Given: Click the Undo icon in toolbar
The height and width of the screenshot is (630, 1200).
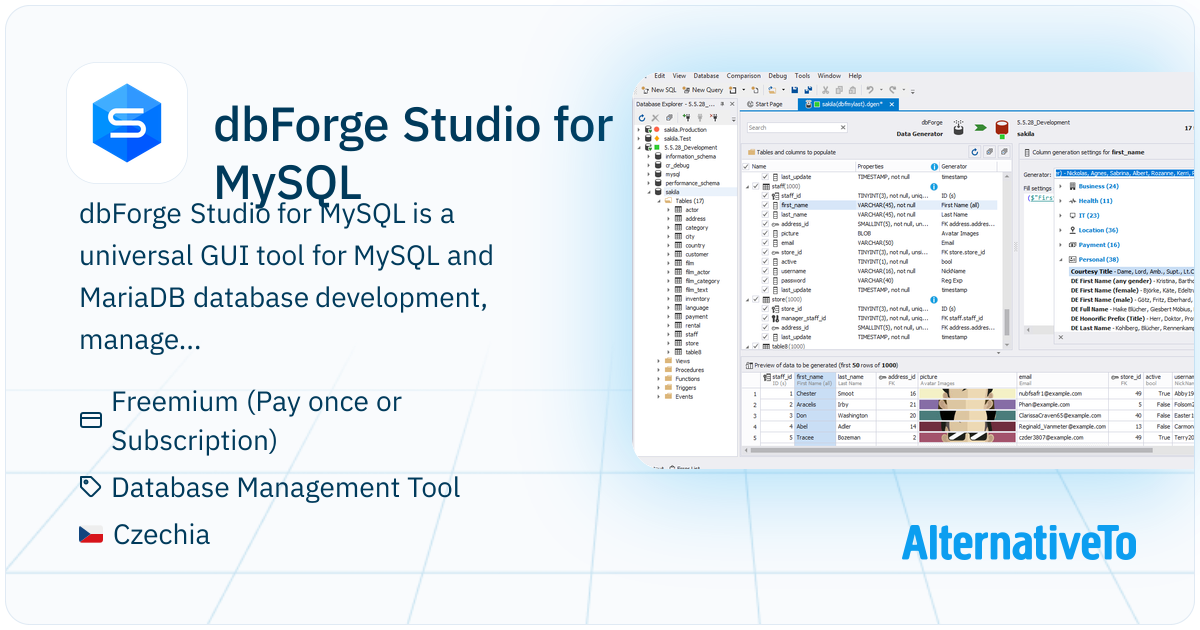Looking at the screenshot, I should tap(870, 90).
